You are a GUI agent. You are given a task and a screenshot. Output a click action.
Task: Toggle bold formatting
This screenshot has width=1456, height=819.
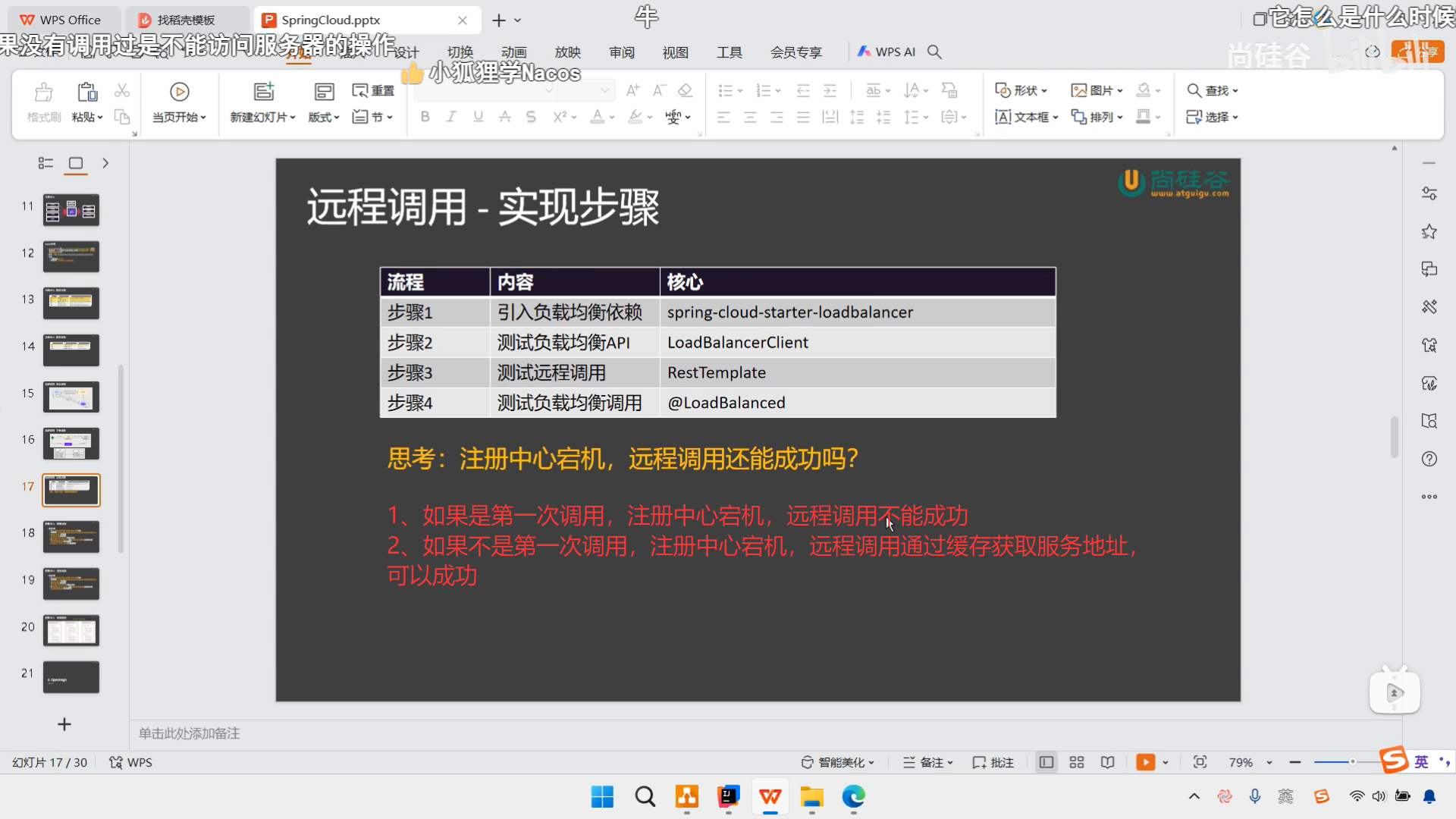tap(425, 117)
